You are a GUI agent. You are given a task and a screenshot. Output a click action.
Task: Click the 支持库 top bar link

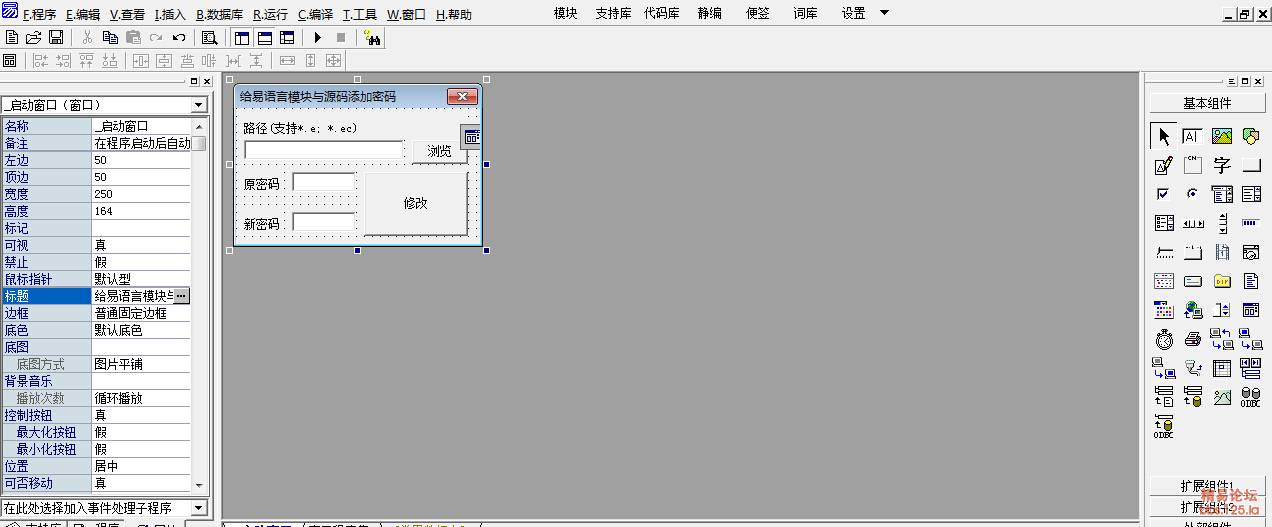[x=613, y=13]
